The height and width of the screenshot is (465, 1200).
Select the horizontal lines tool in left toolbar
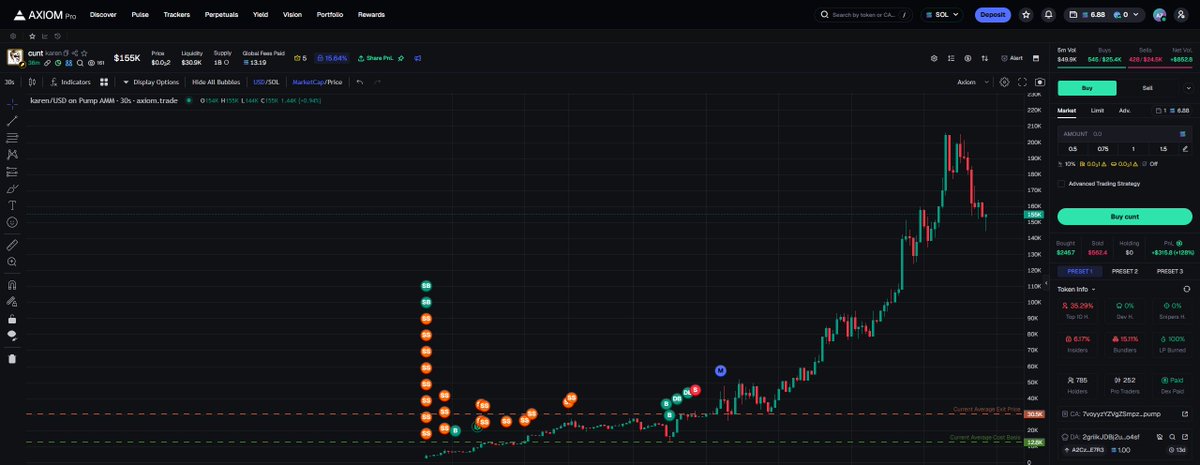pyautogui.click(x=12, y=137)
